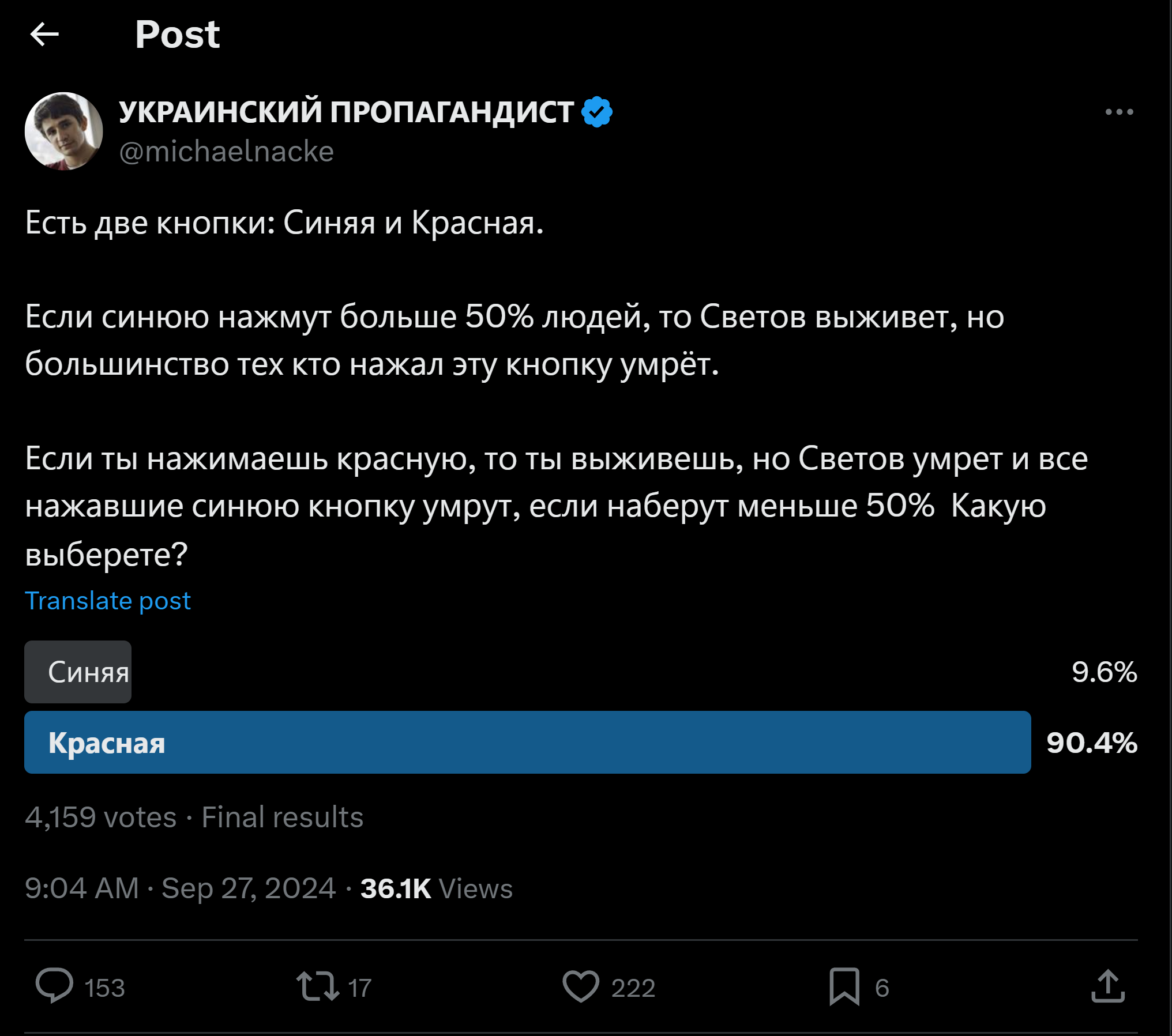Click the УКРАИНСКИЙ ПРОПАГАНДИСТ display name

346,112
